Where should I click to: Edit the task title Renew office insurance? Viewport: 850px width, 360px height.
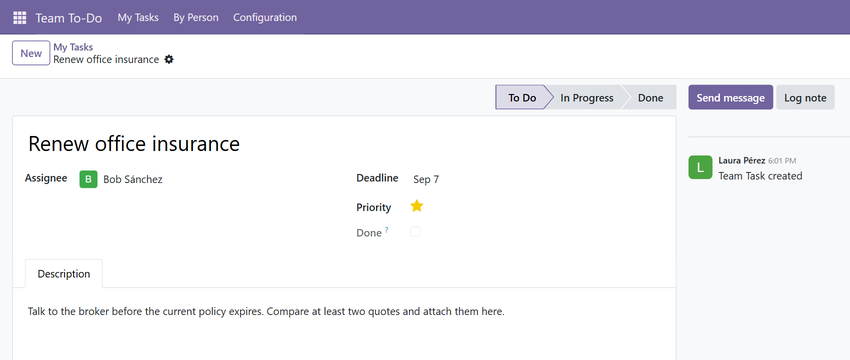point(134,144)
